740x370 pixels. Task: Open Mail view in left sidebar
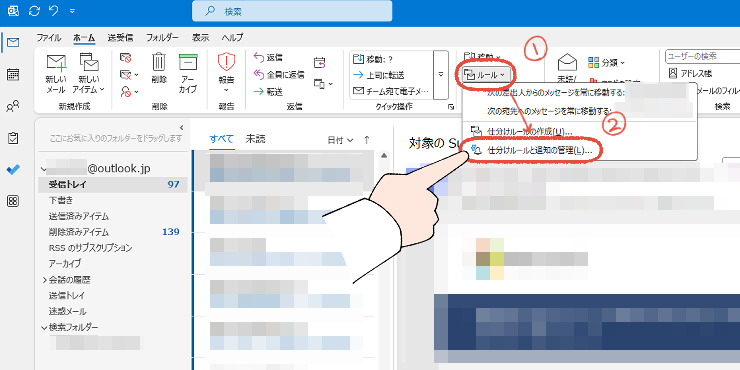(13, 43)
